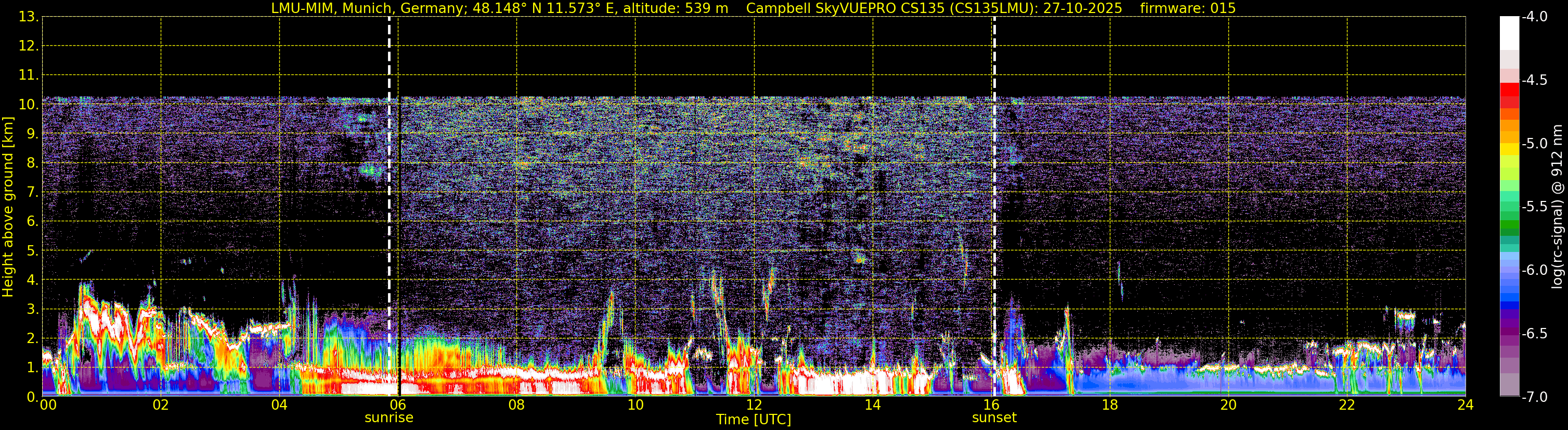Click the log(rc-signal) @ 912 nm label
Screen dimensions: 1568x430
pos(1558,207)
